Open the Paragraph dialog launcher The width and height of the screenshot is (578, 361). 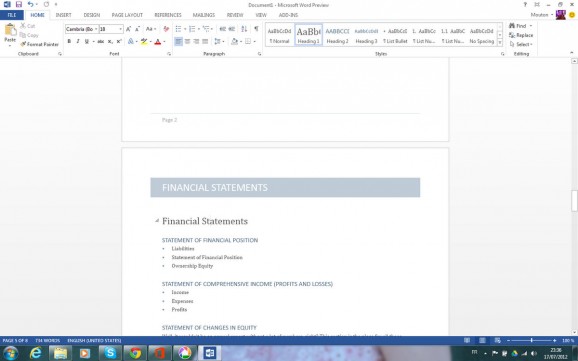259,54
